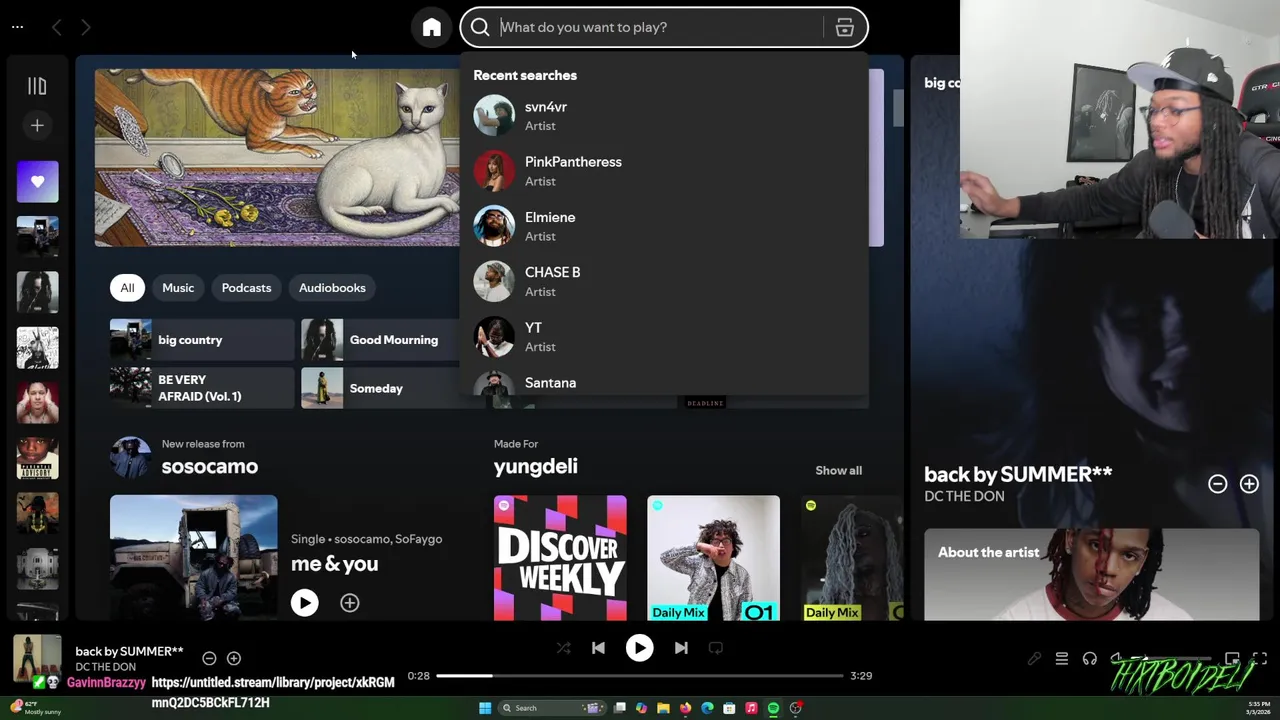Open the Someday shortcut tile
Image resolution: width=1280 pixels, height=720 pixels.
pyautogui.click(x=380, y=388)
